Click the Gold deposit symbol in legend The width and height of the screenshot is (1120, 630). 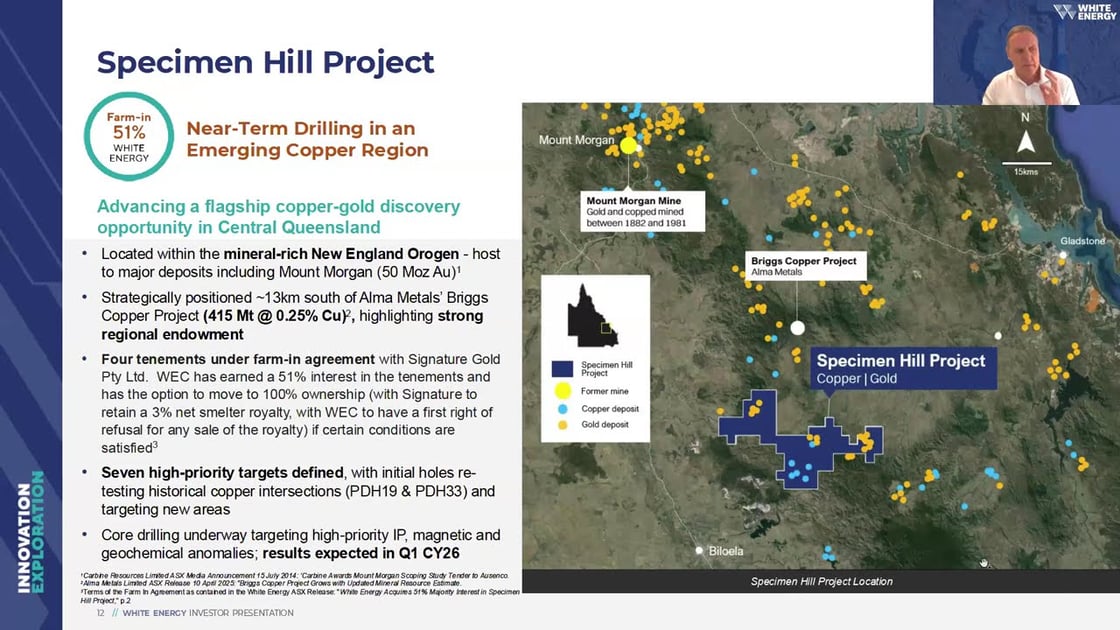tap(563, 426)
